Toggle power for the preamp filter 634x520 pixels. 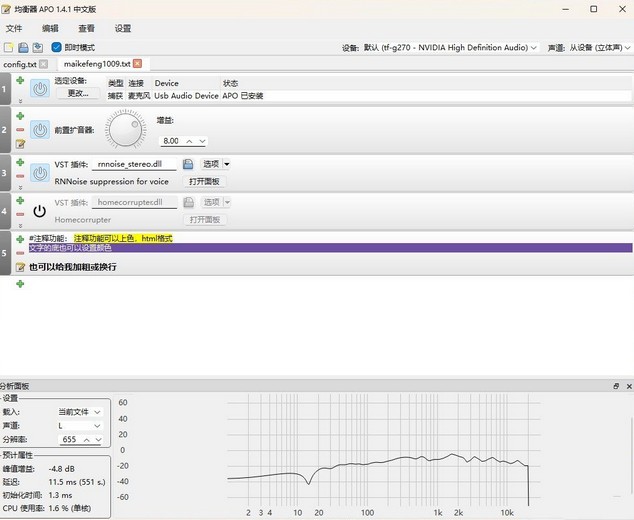[x=40, y=130]
